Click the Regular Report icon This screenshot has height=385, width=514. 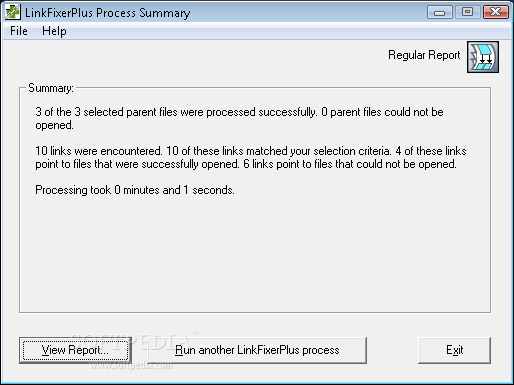pyautogui.click(x=483, y=57)
